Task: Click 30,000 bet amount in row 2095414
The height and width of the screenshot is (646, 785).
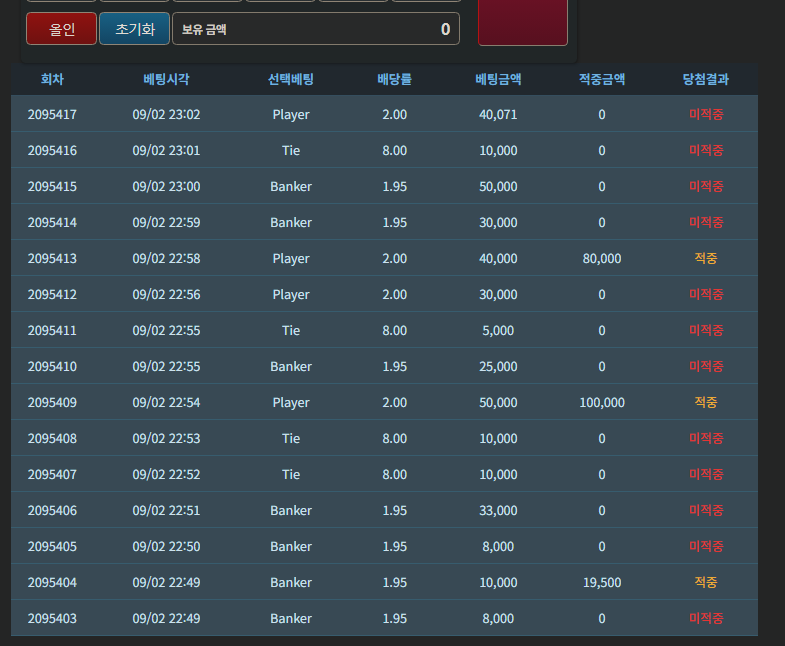Action: coord(498,223)
